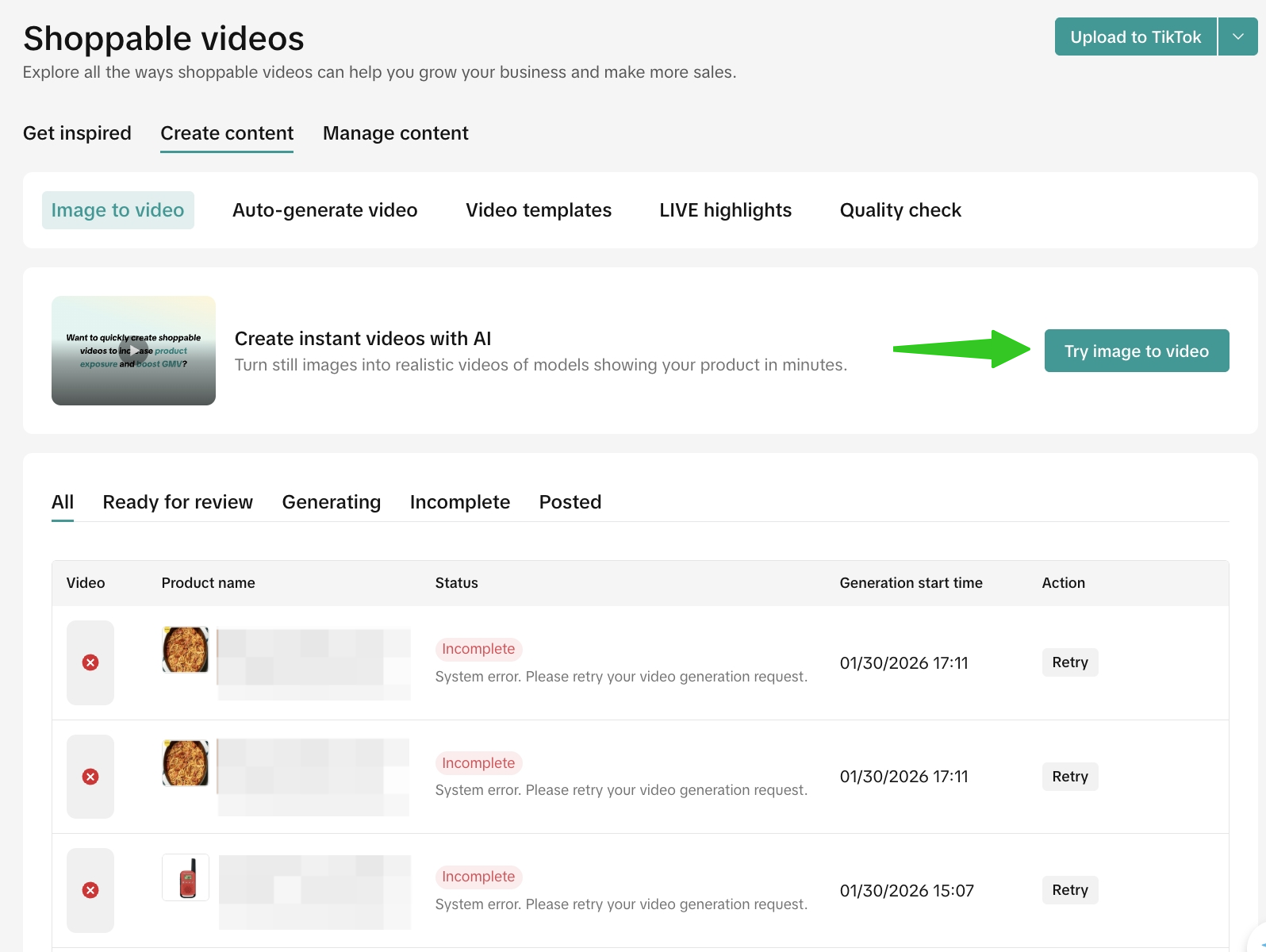Expand the Upload to TikTok dropdown arrow
The height and width of the screenshot is (952, 1266).
point(1237,36)
